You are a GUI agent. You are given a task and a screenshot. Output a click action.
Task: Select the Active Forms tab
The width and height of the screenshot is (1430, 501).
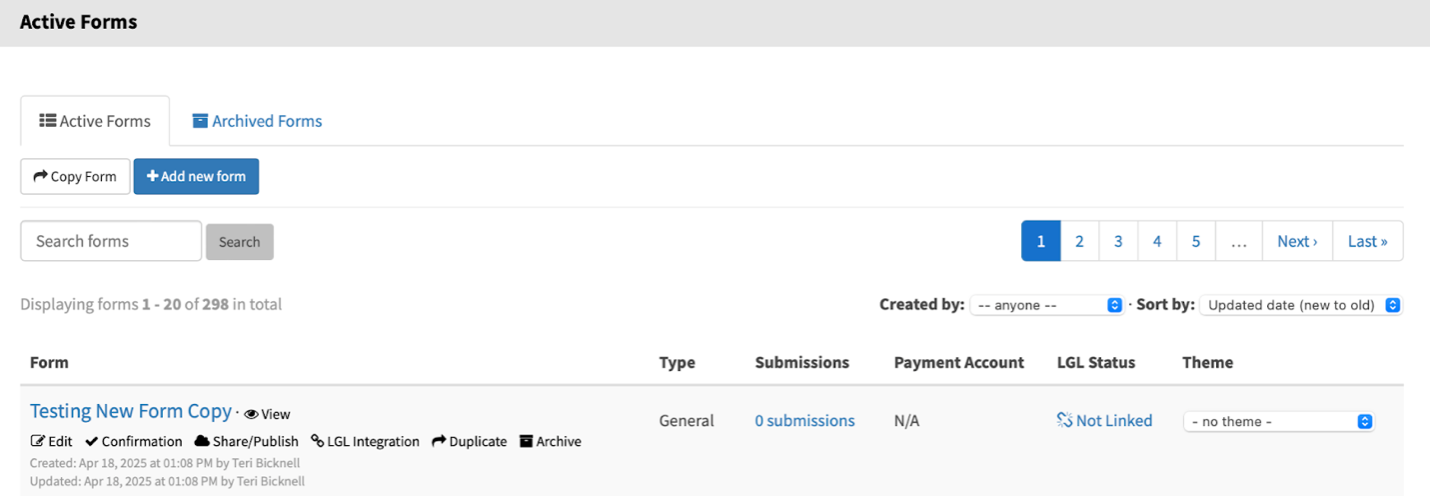point(95,121)
